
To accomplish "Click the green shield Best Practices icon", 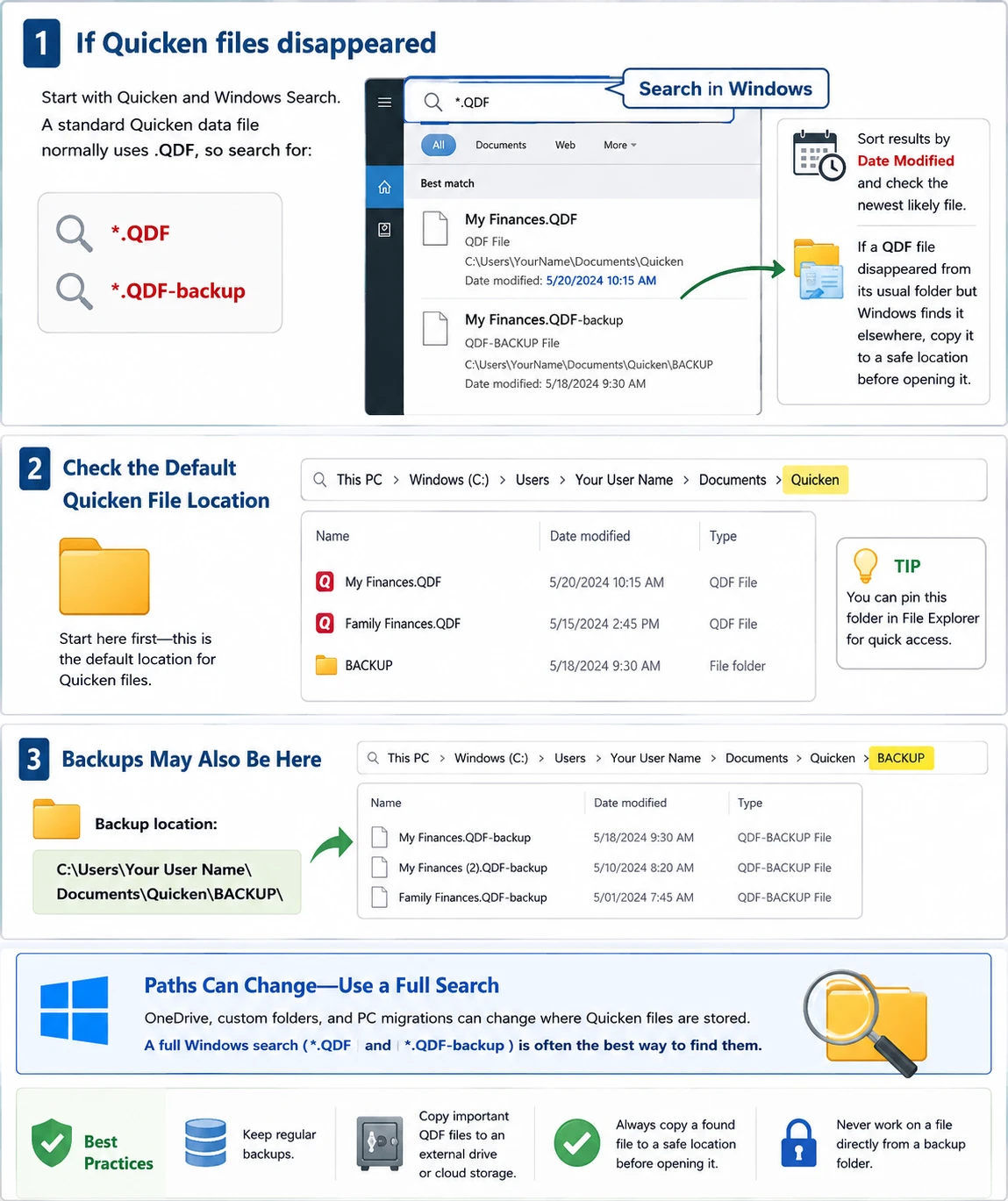I will coord(52,1142).
